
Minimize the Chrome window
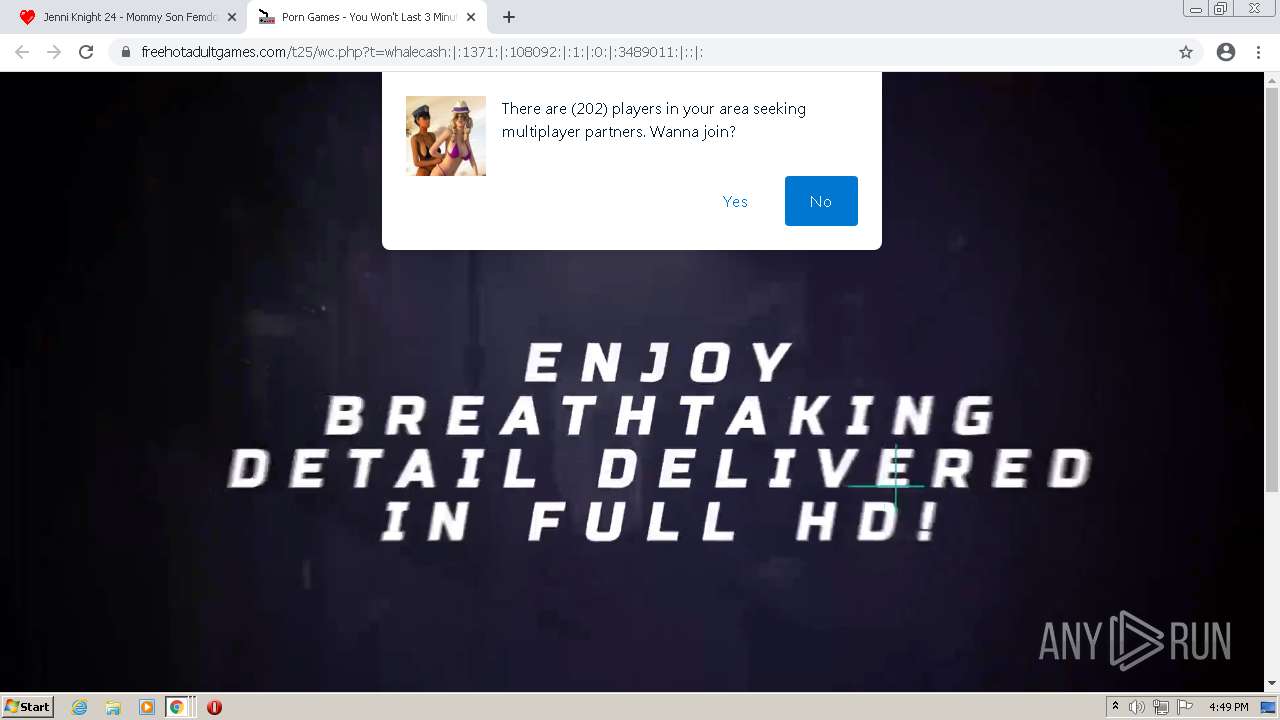click(1195, 9)
